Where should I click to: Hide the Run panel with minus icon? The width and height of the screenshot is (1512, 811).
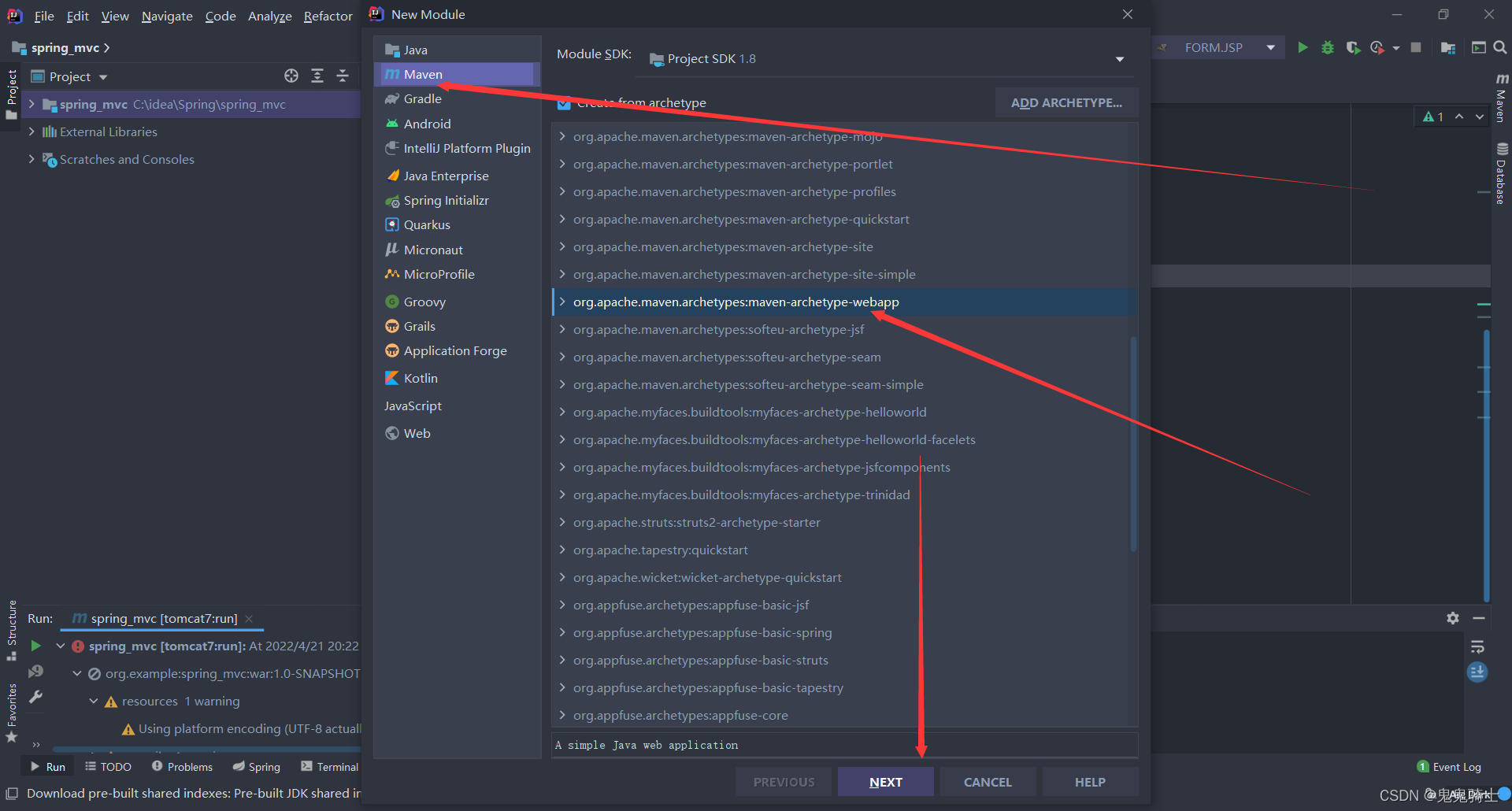(x=1479, y=618)
